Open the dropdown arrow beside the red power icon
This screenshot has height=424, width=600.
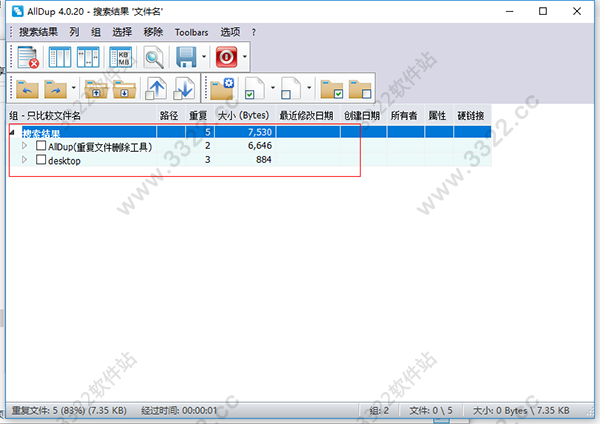(x=245, y=57)
